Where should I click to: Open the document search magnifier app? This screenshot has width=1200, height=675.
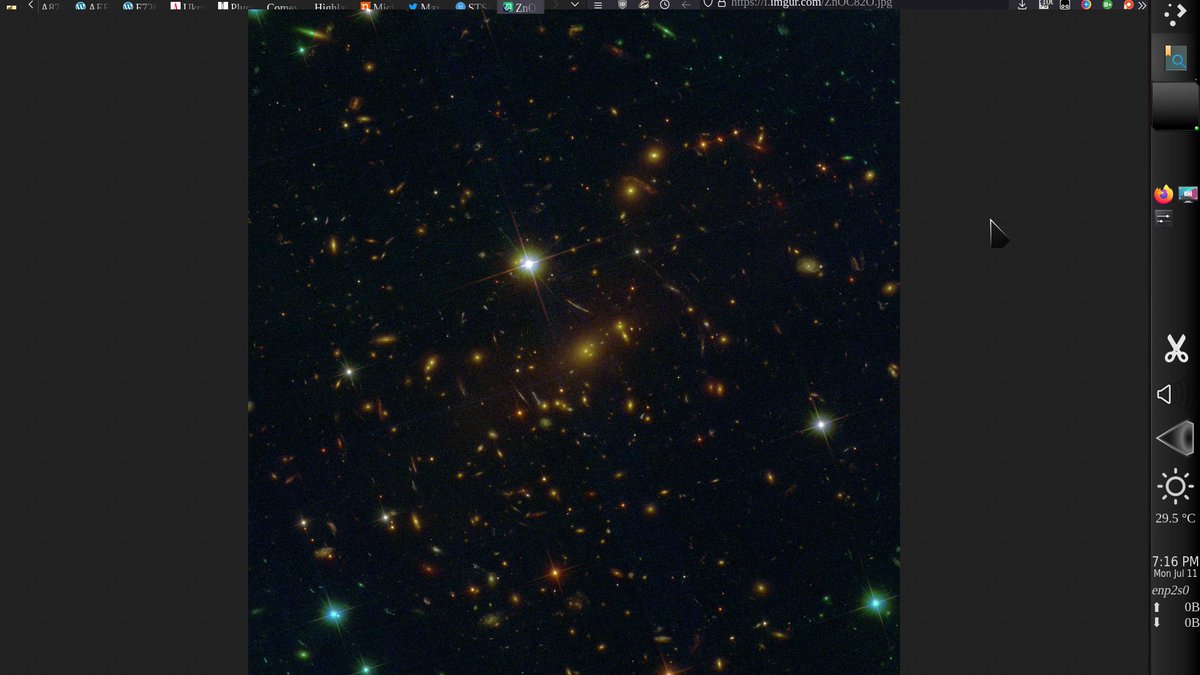click(x=1175, y=58)
